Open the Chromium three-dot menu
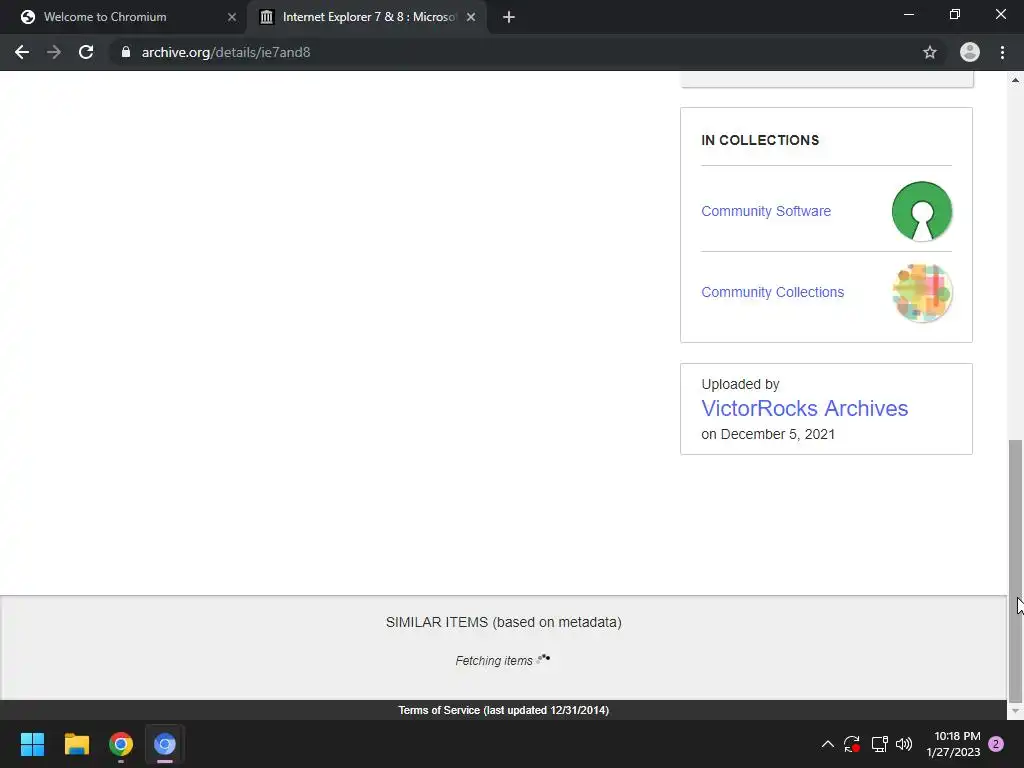Image resolution: width=1024 pixels, height=768 pixels. 1002,52
